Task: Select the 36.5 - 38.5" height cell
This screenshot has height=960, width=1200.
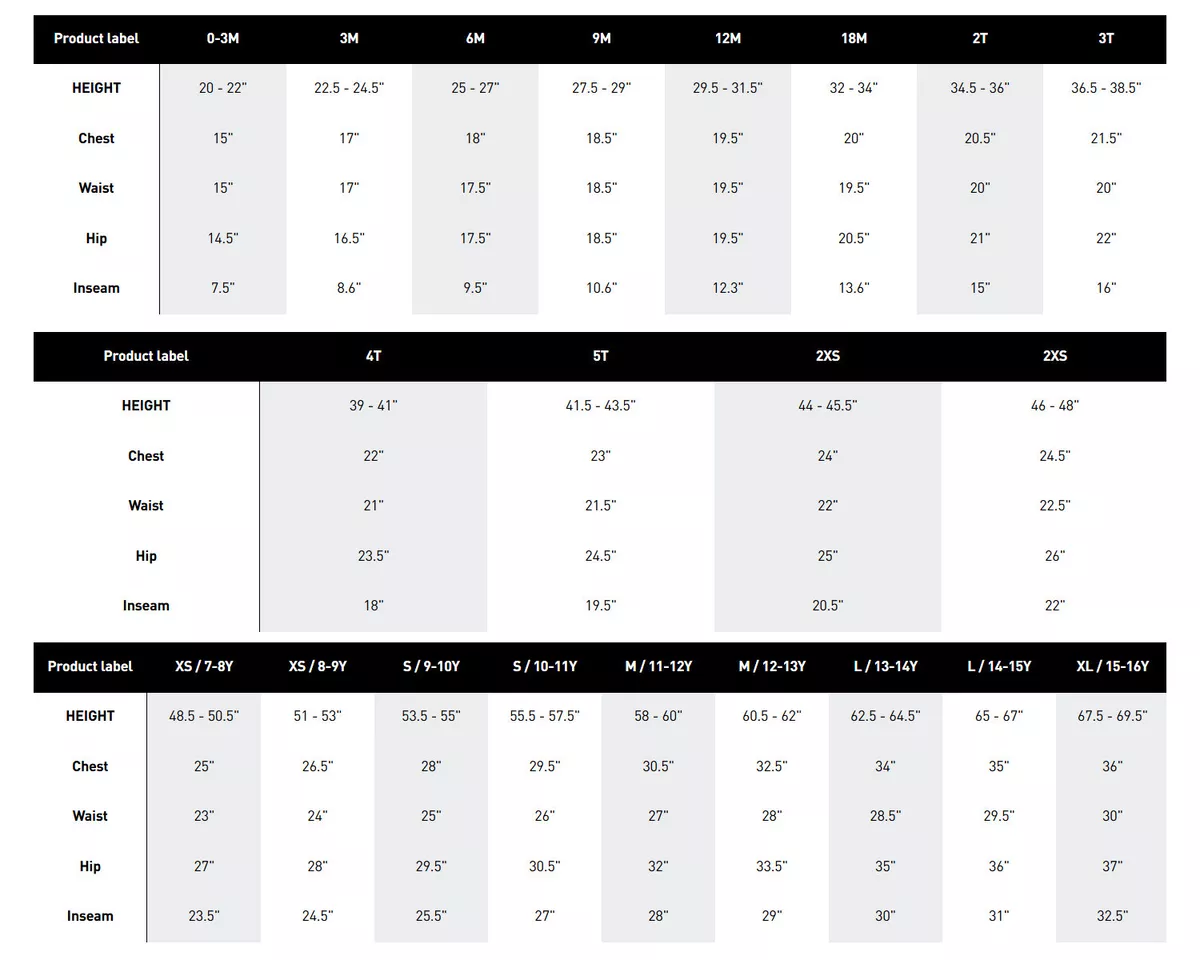Action: [x=1106, y=88]
